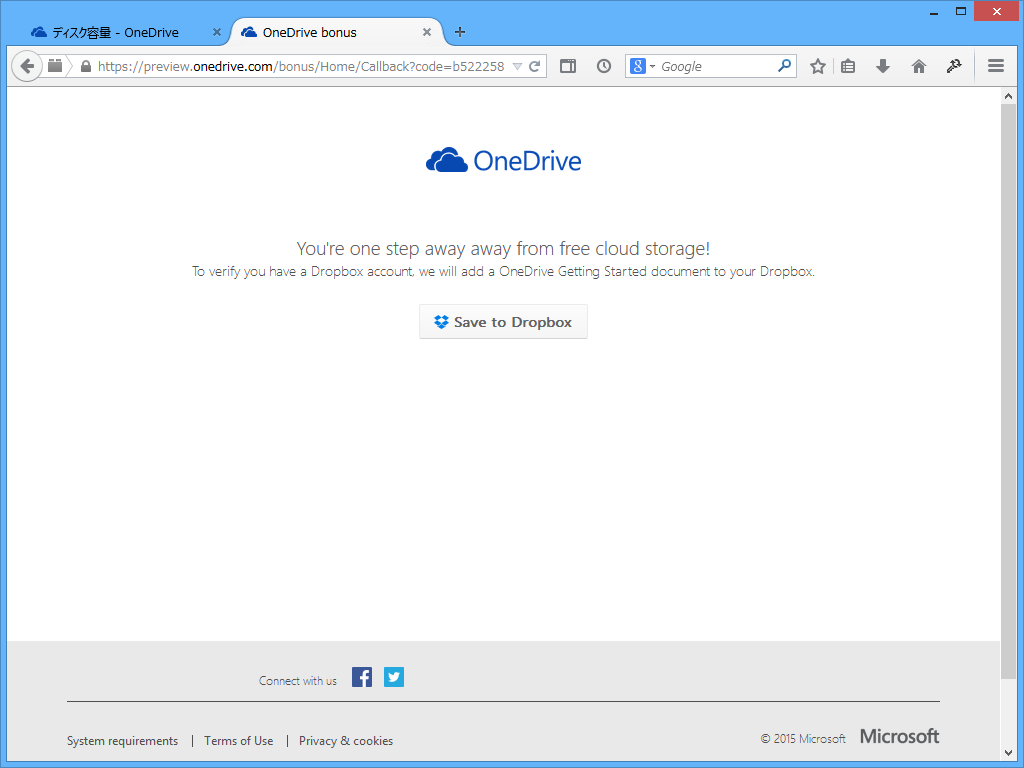Click the Save to Dropbox button

[503, 321]
